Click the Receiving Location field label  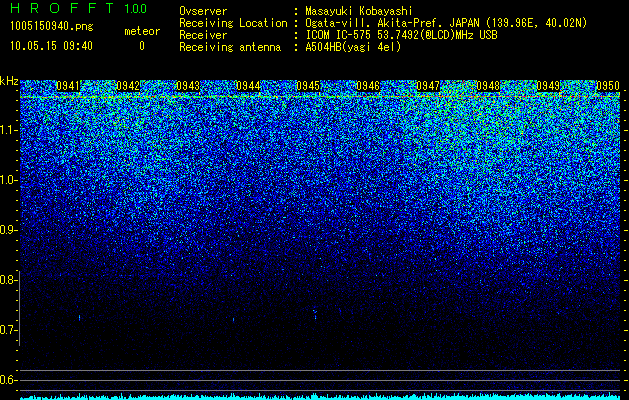point(233,23)
